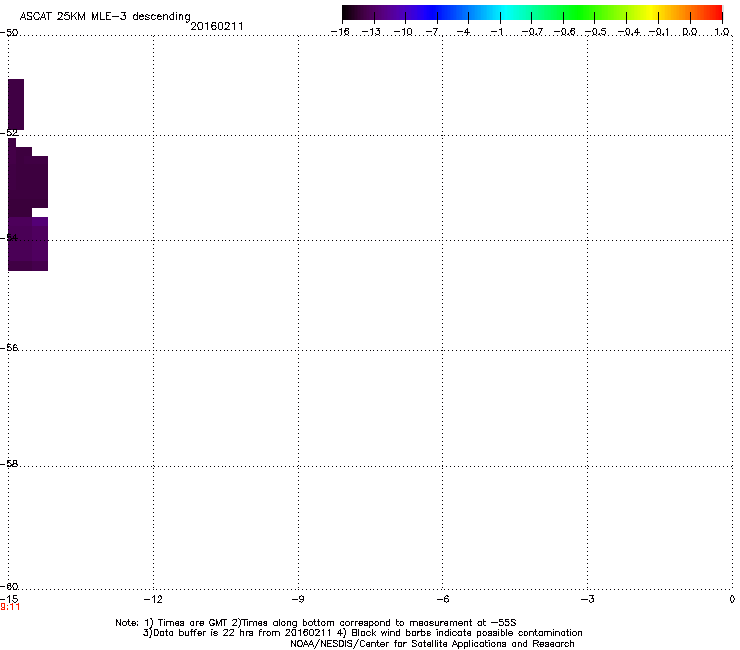
Task: Click the purple data block crossing -54 latitude
Action: 28,244
